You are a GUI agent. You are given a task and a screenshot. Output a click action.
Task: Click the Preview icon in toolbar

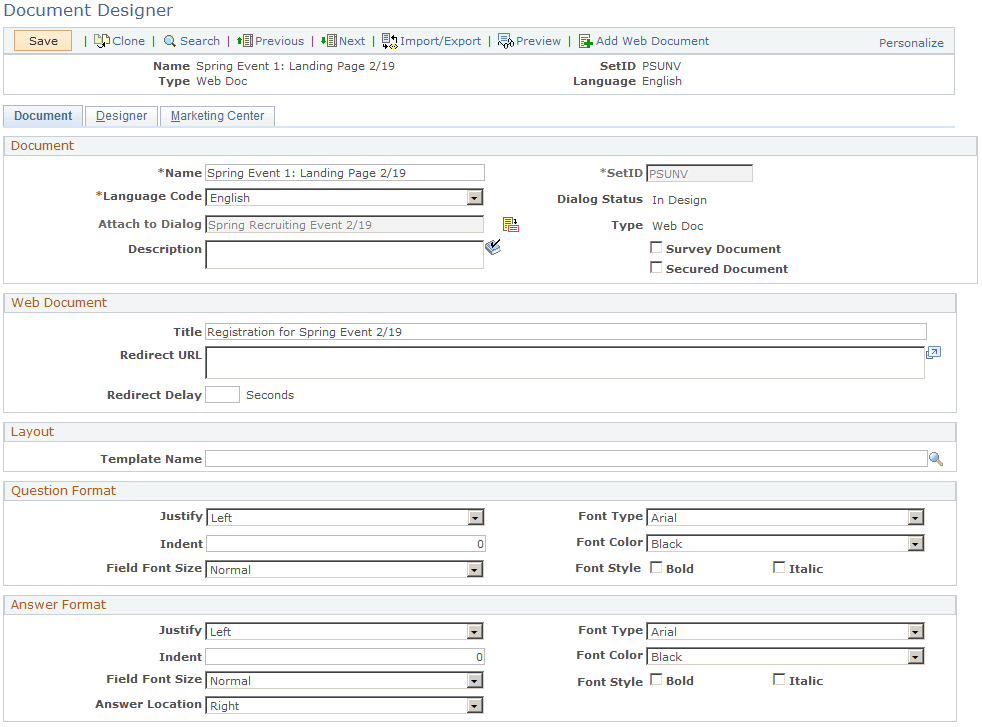pos(505,41)
